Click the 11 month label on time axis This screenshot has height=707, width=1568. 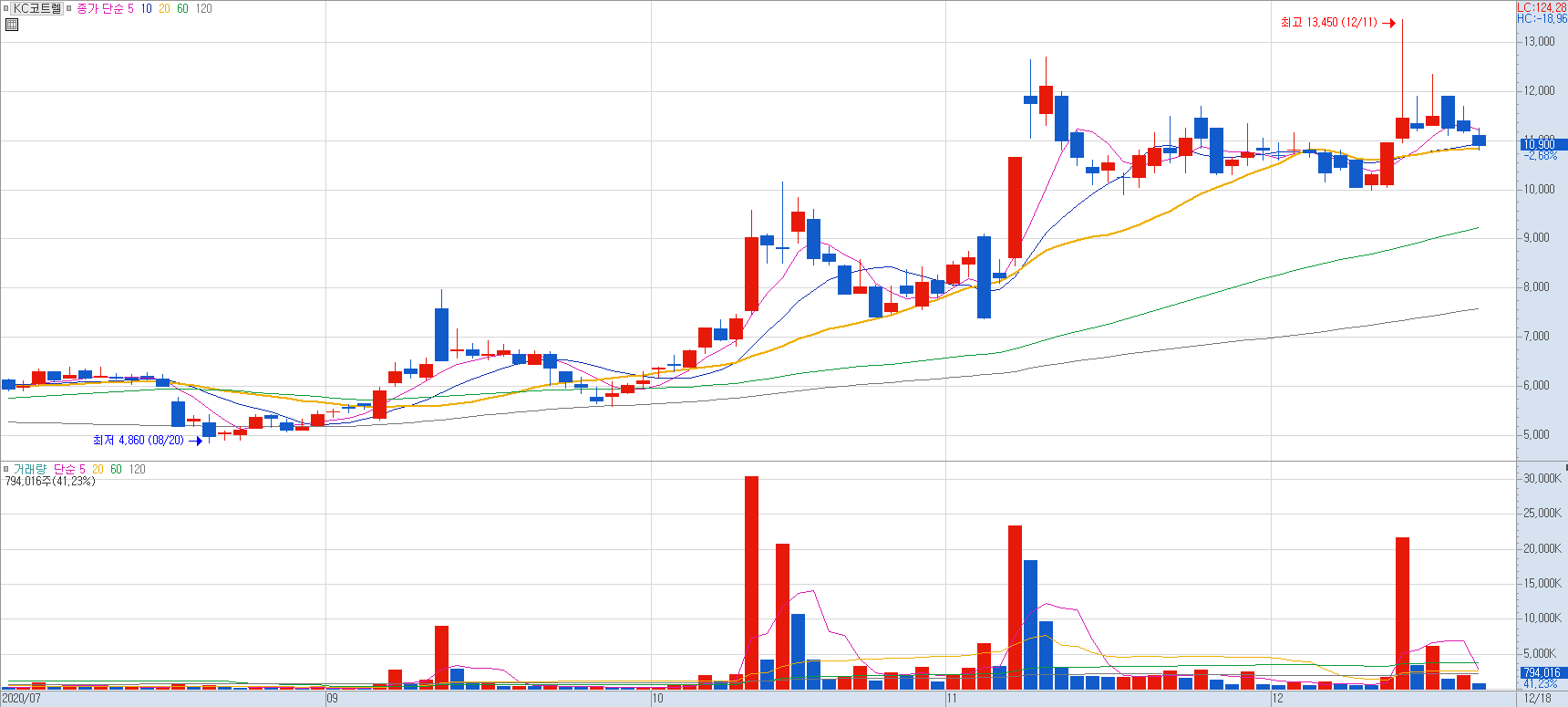coord(952,699)
